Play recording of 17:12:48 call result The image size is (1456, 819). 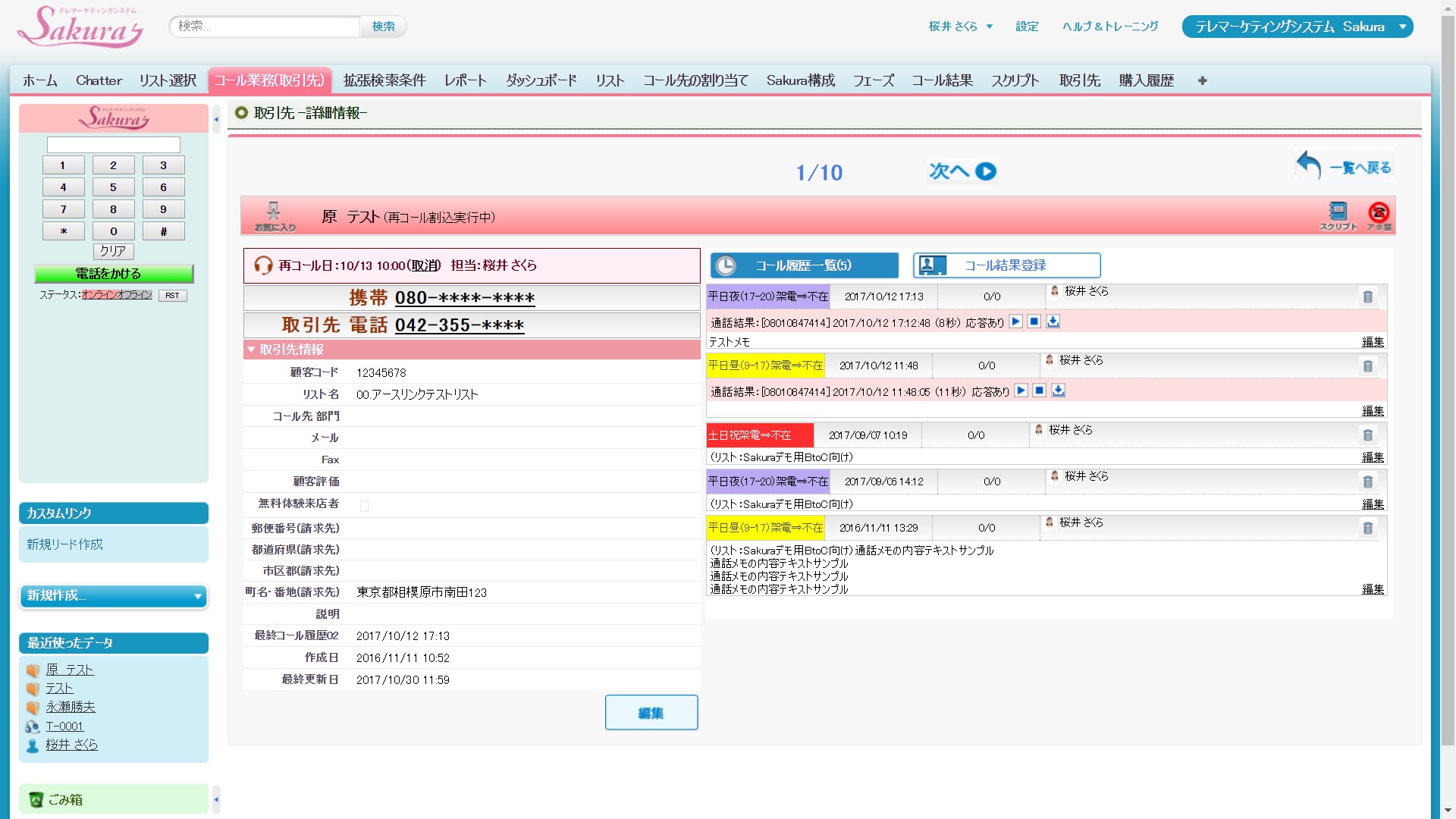point(1015,322)
